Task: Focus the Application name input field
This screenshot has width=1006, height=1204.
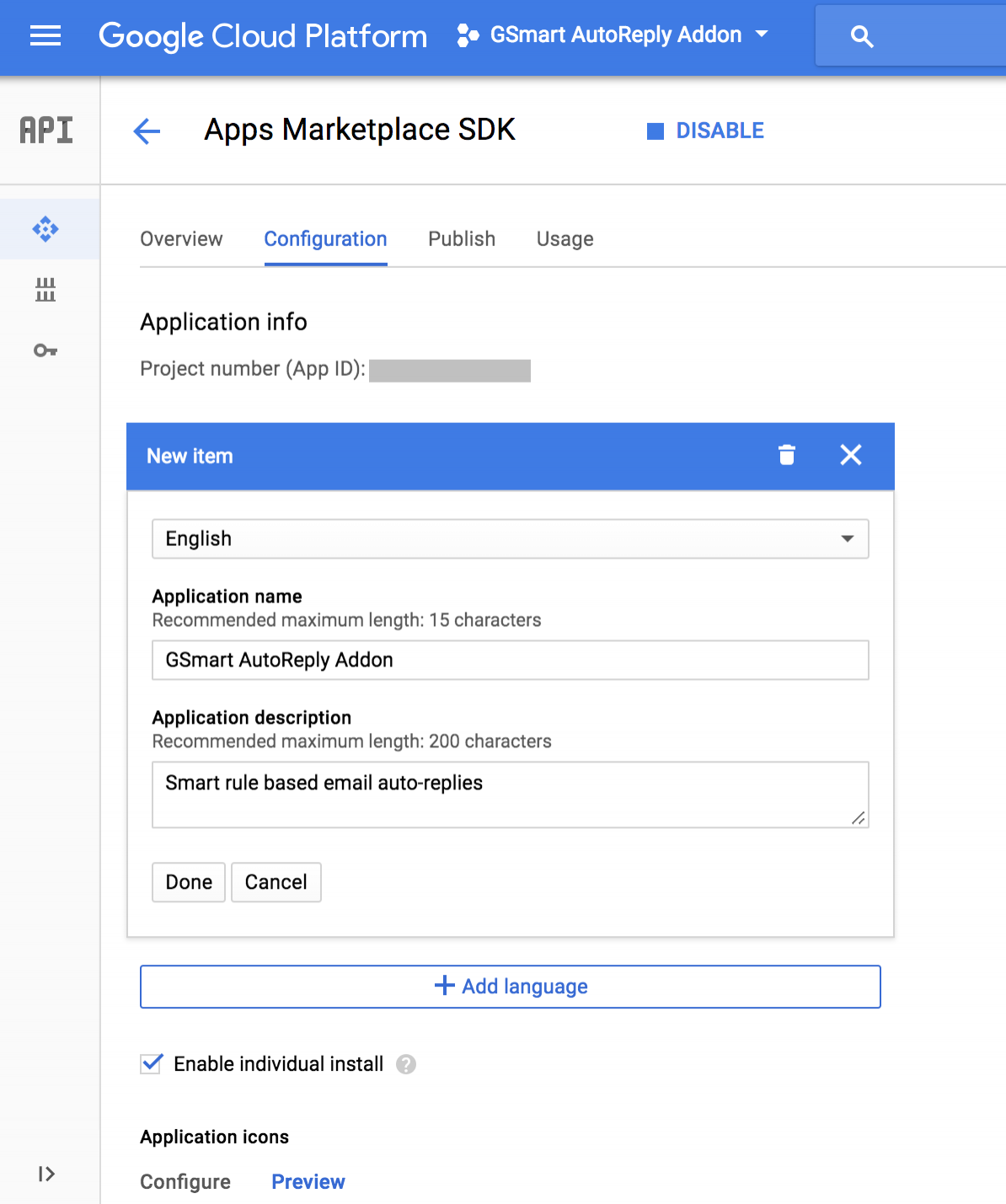Action: click(x=511, y=660)
